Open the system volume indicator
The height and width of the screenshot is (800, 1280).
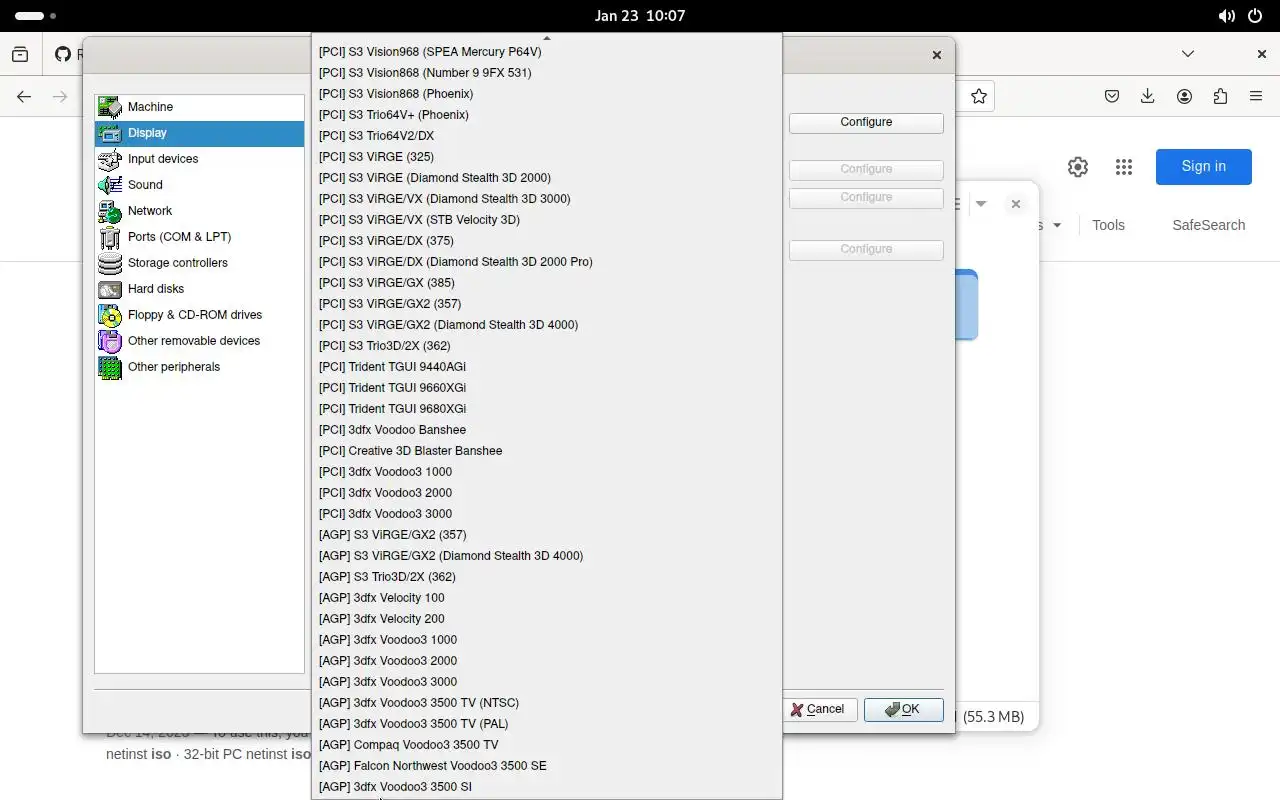point(1227,16)
